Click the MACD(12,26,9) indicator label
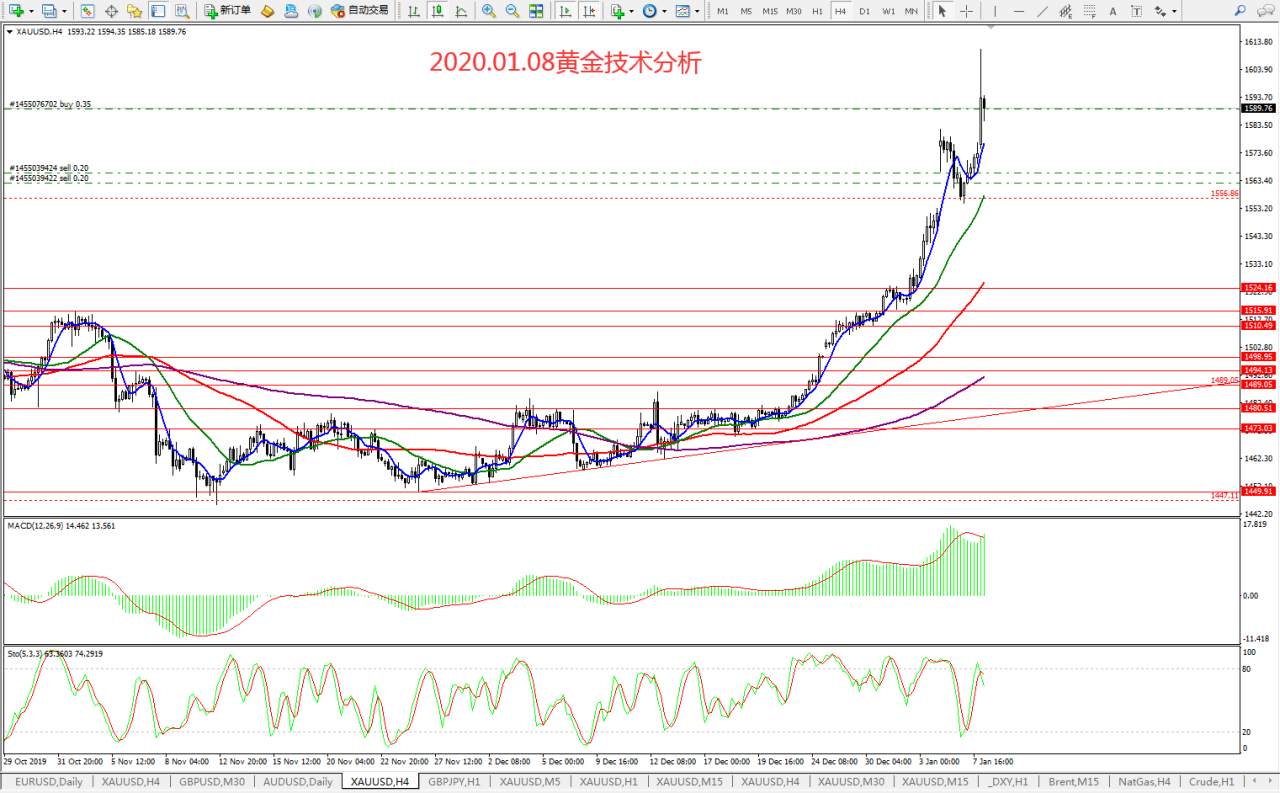Image resolution: width=1280 pixels, height=793 pixels. tap(61, 525)
